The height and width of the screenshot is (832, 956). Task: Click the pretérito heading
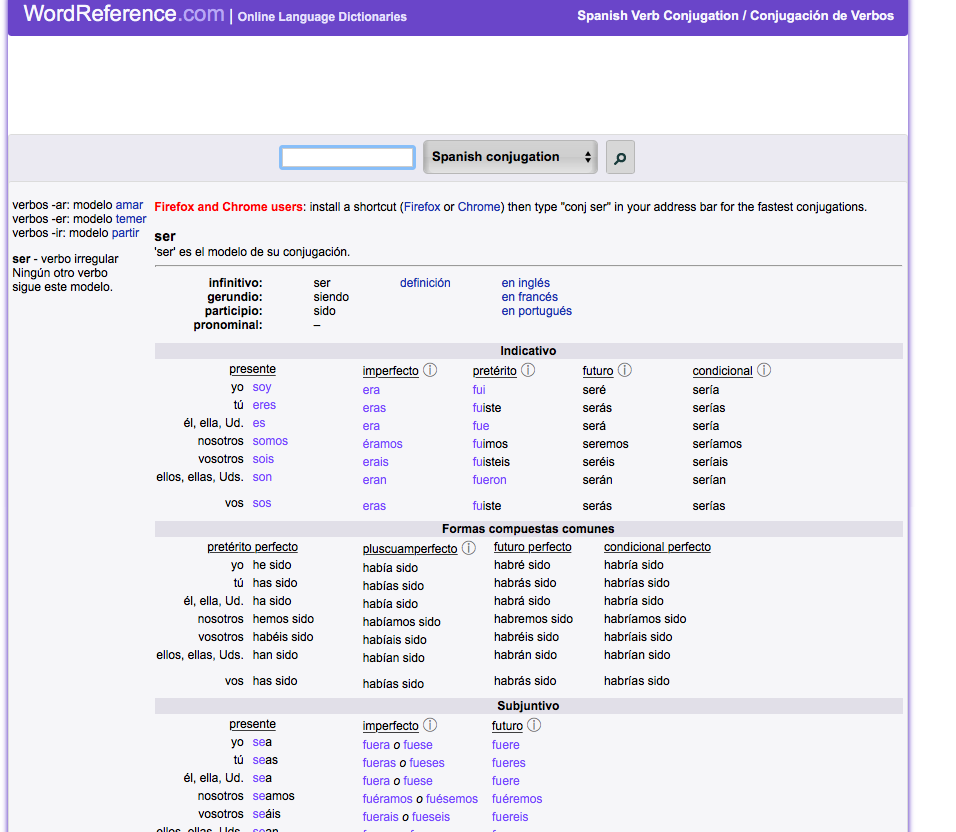494,371
